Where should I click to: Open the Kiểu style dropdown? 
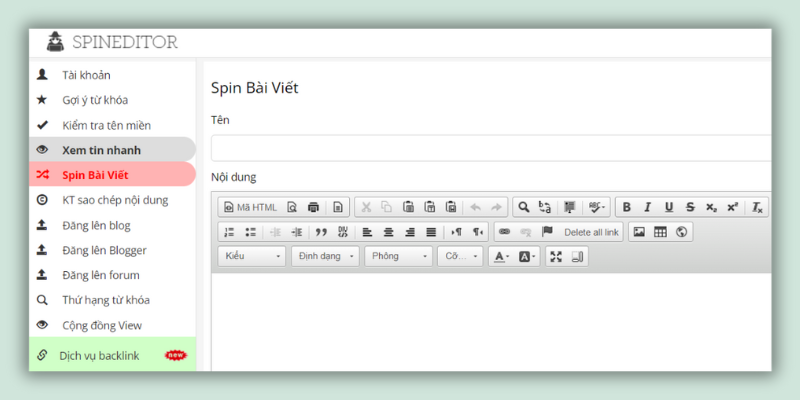coord(252,256)
